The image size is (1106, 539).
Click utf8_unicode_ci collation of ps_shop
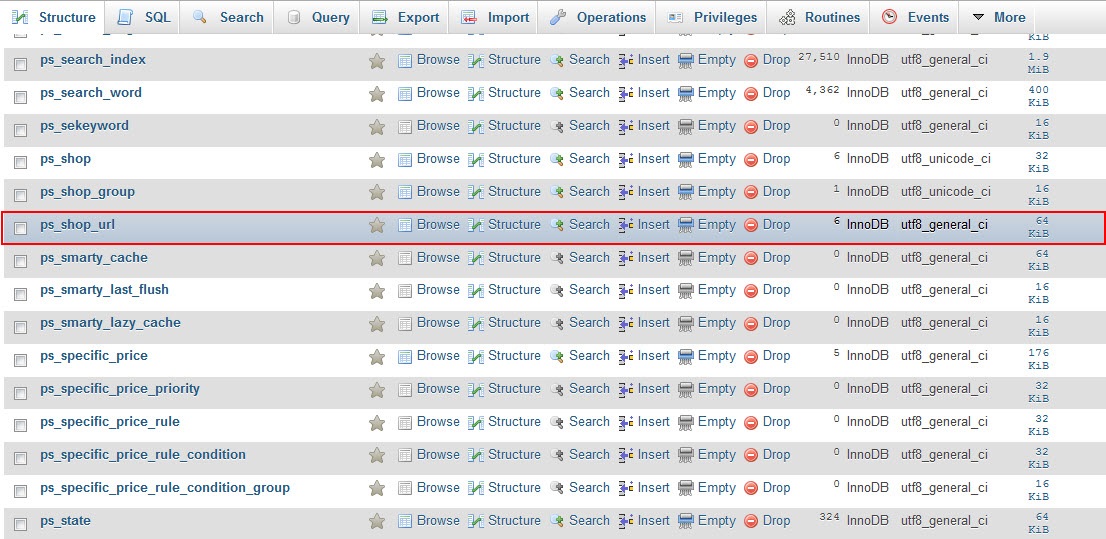point(946,159)
